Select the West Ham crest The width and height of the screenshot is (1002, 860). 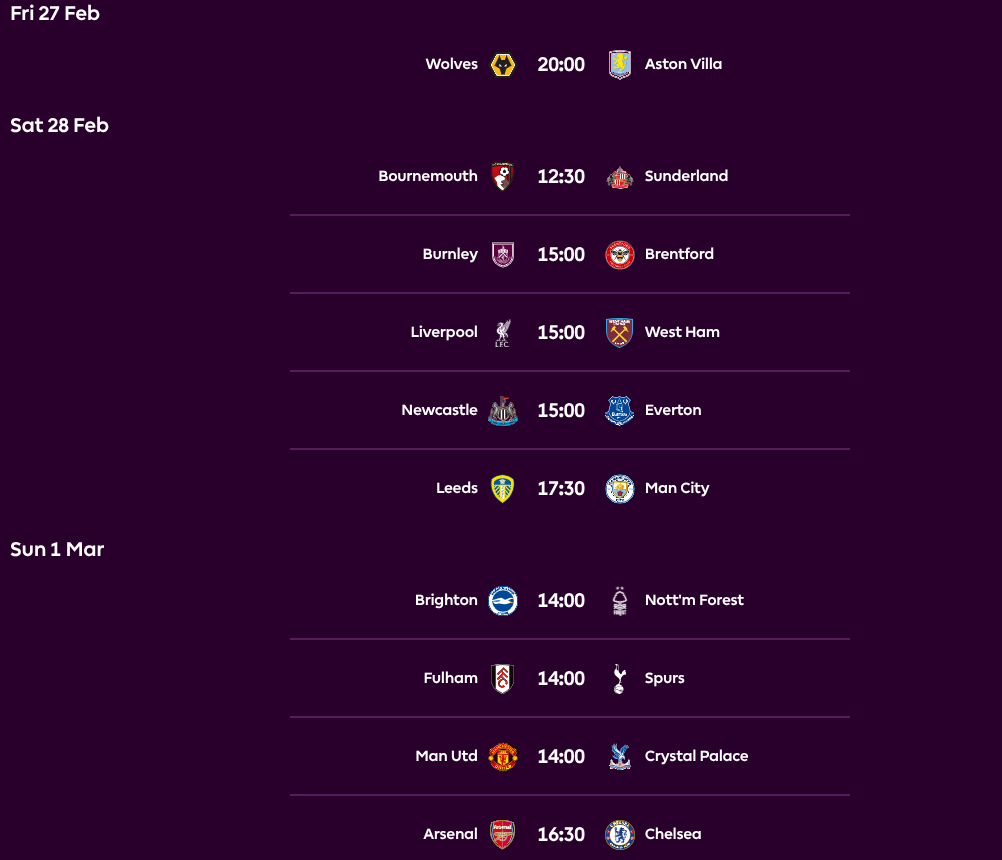click(x=619, y=331)
